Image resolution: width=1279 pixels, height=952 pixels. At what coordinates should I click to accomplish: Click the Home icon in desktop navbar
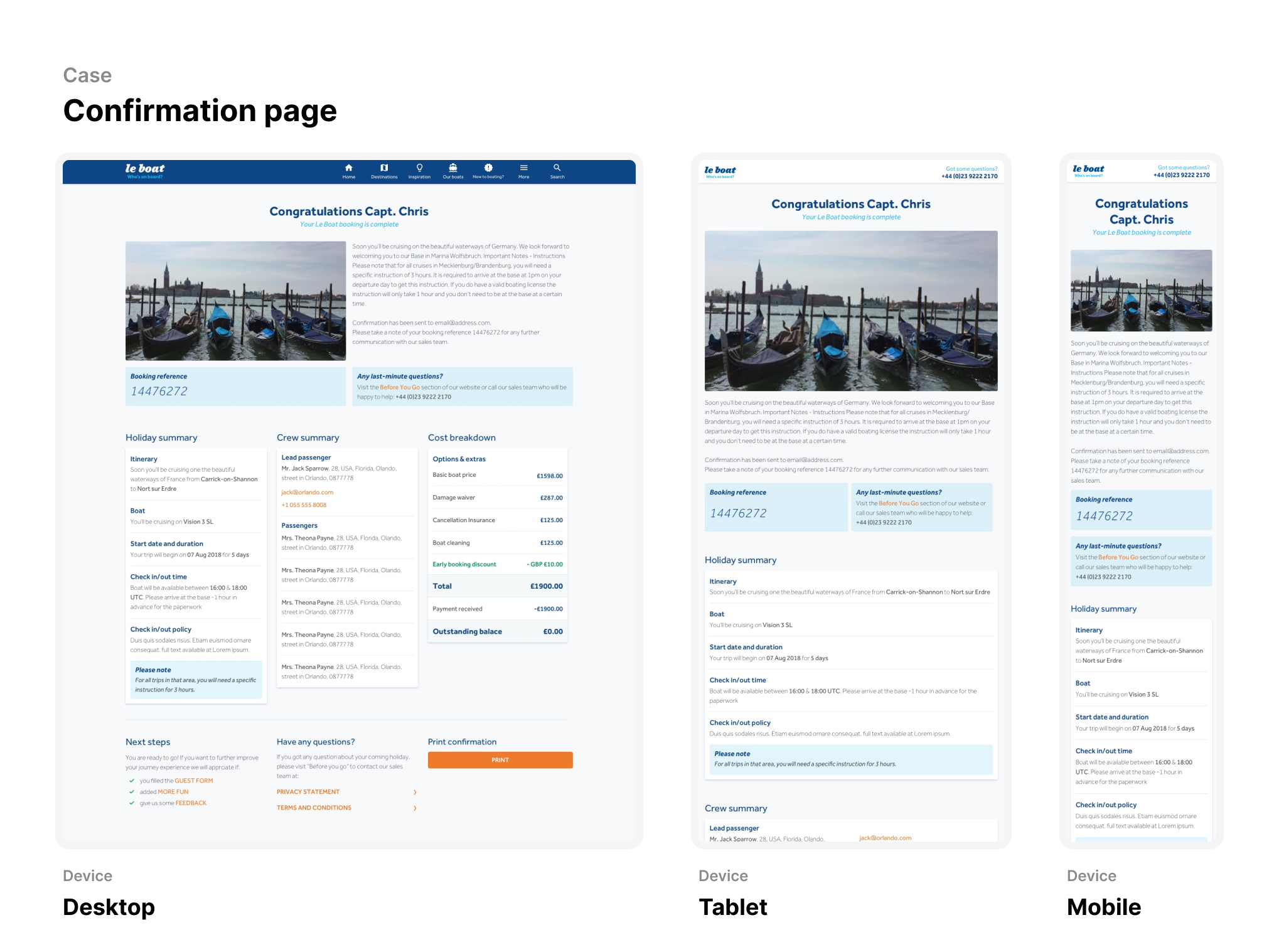point(349,168)
